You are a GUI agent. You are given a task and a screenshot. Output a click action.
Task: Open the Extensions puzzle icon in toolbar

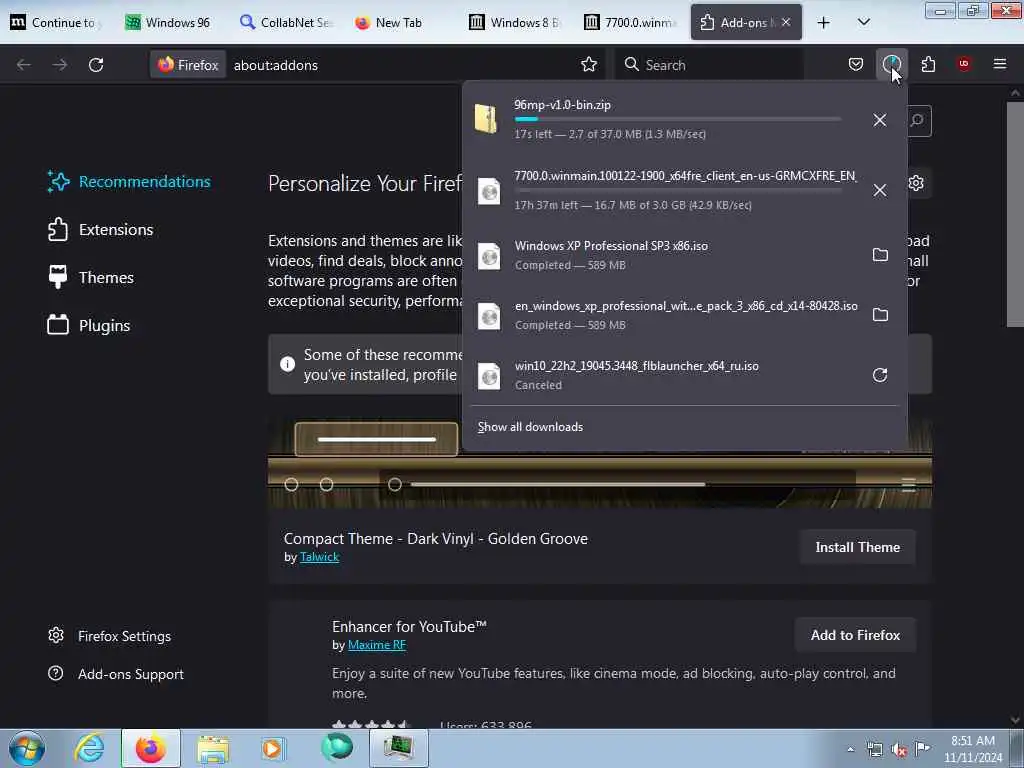click(x=928, y=64)
